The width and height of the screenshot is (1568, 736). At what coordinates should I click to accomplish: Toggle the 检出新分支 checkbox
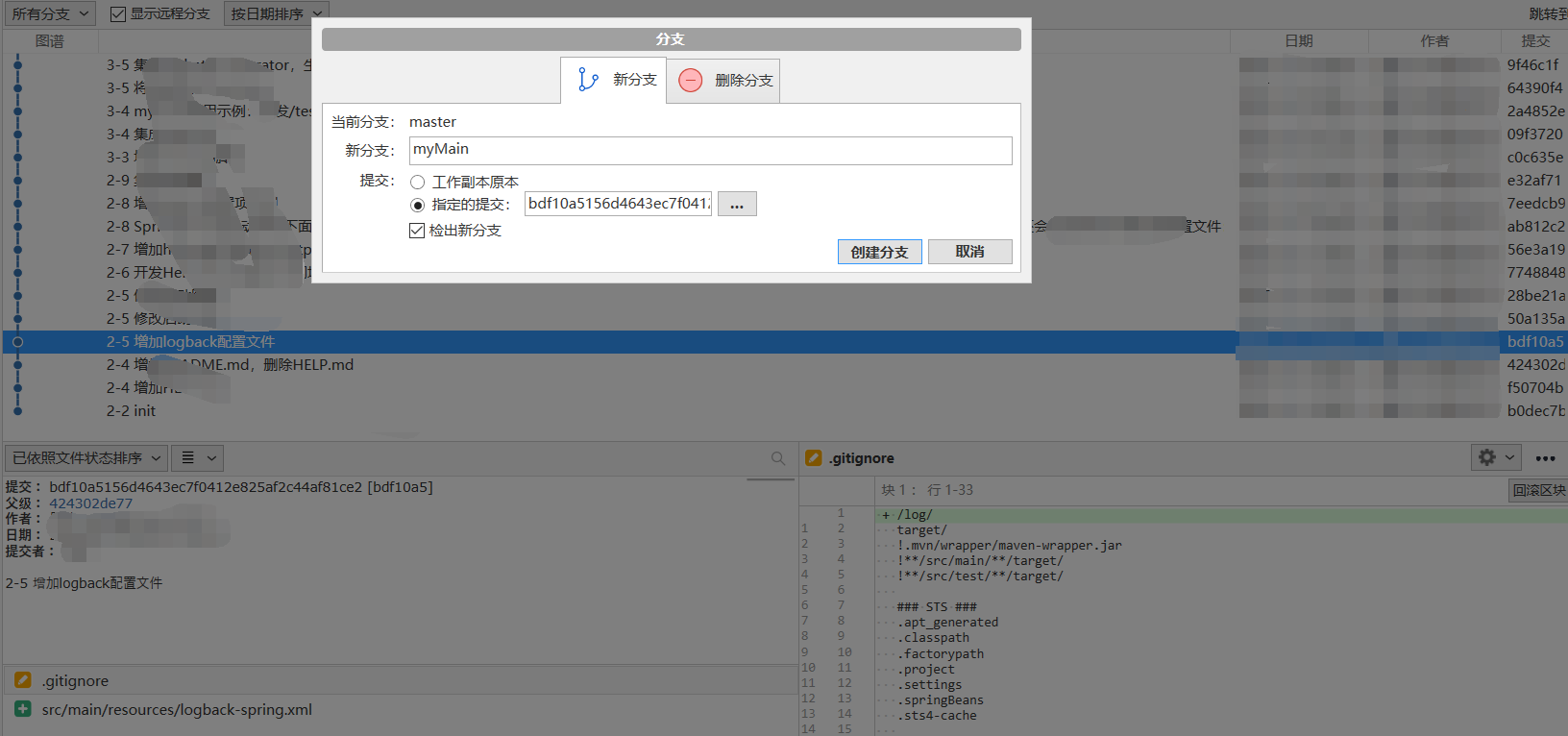click(417, 231)
